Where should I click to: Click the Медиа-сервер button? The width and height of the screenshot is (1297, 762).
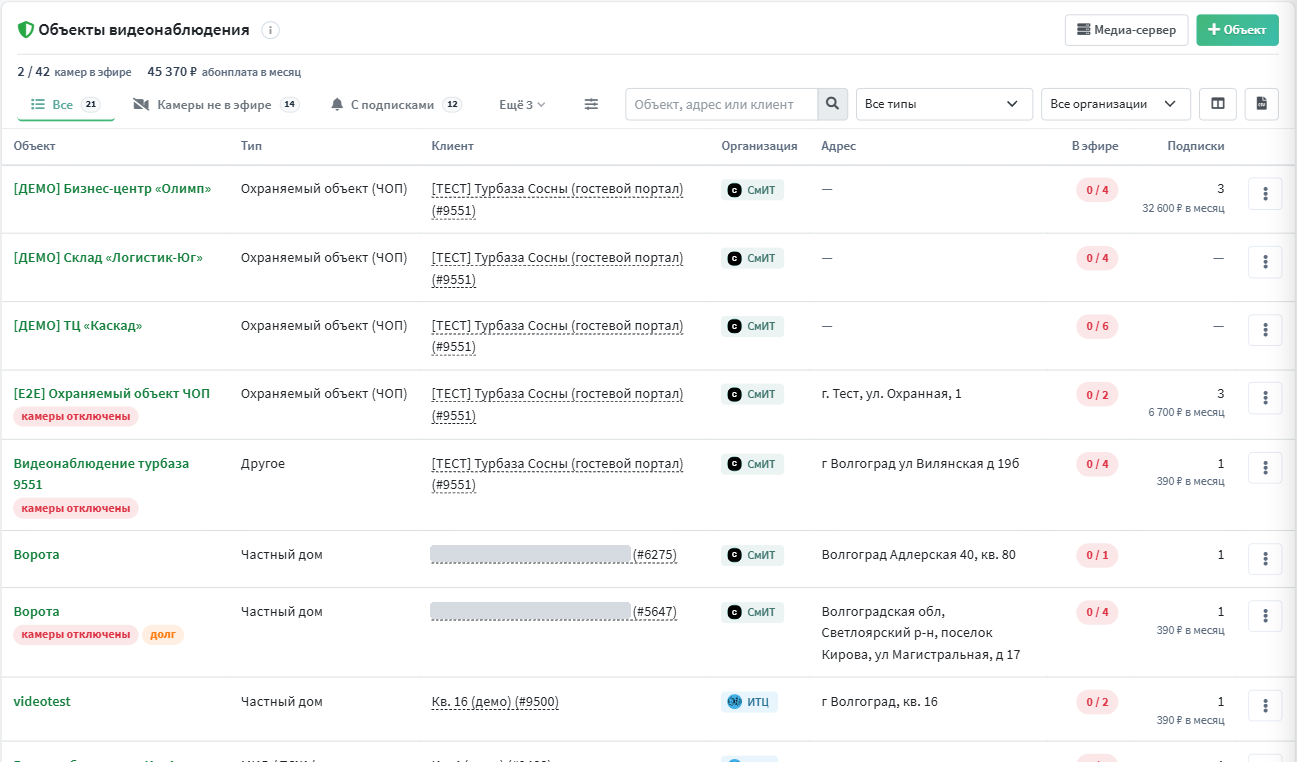[x=1126, y=30]
